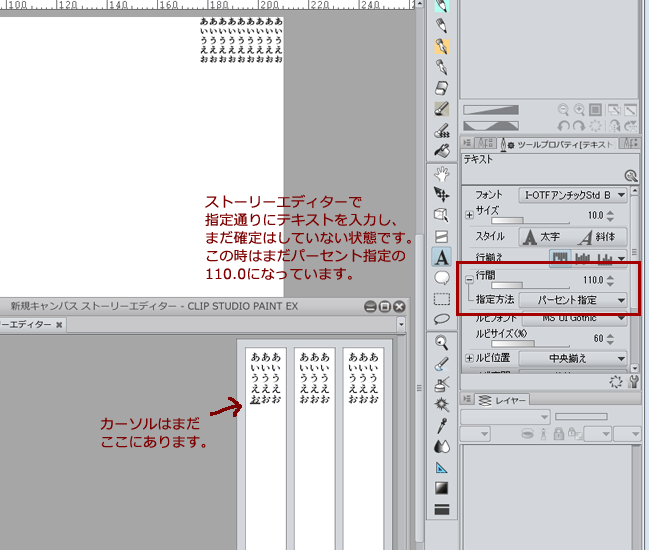Click the layer opacity slider
The height and width of the screenshot is (550, 650).
tap(581, 416)
